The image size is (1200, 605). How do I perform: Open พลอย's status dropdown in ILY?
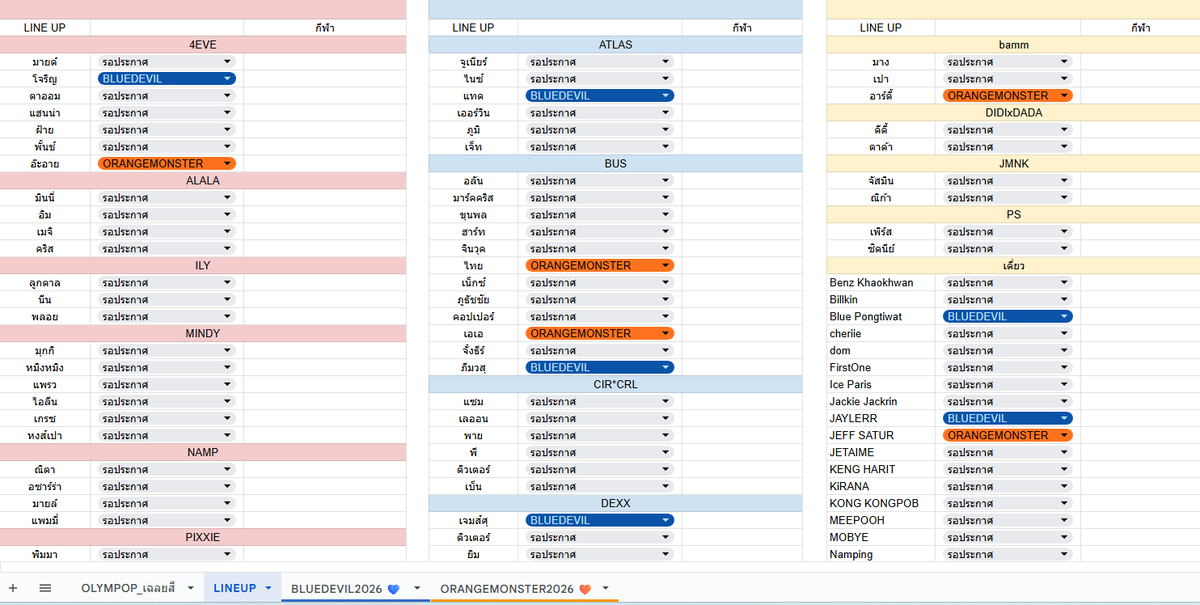(167, 316)
